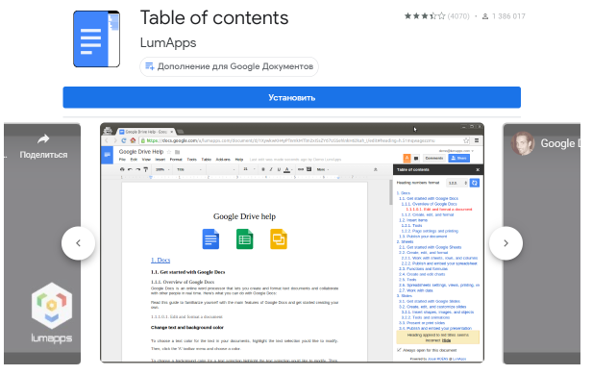Click the blue Установить install button
The image size is (592, 375).
tap(291, 97)
